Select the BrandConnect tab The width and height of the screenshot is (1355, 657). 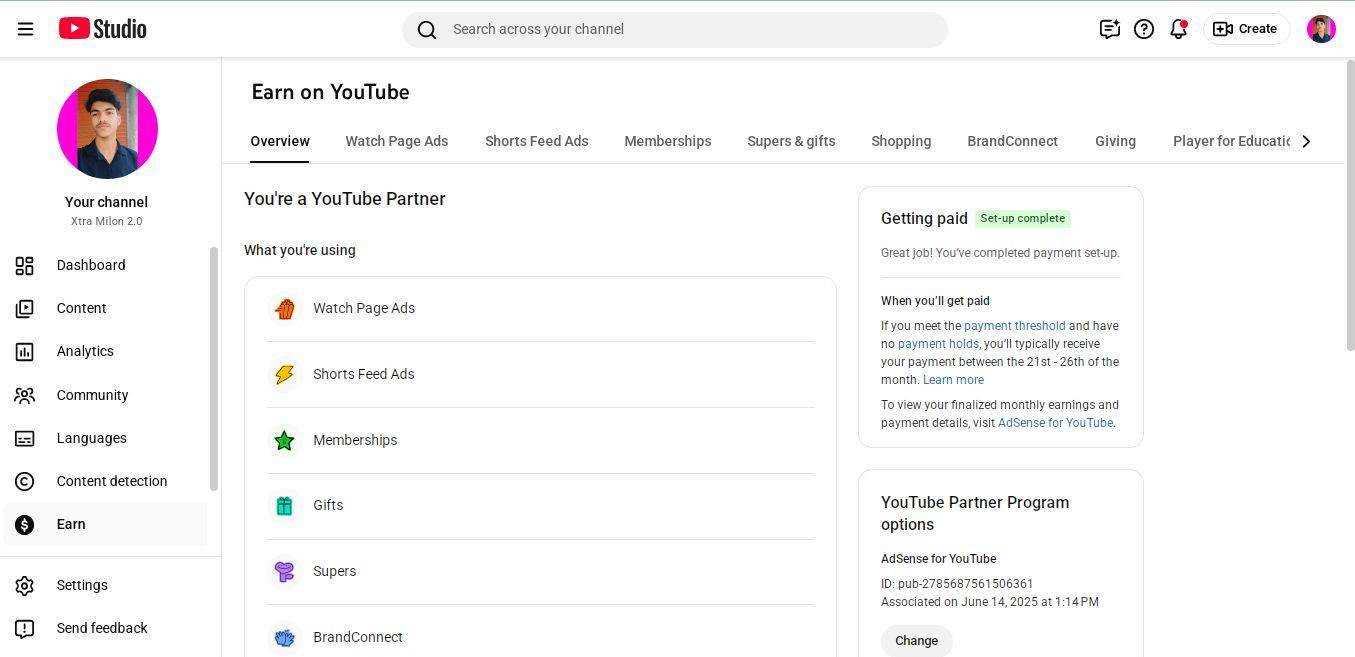pos(1012,141)
